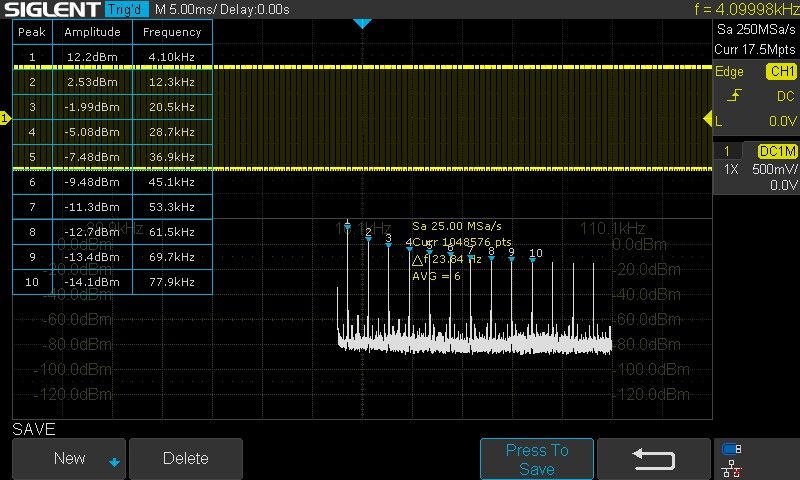Click the Trig'd status indicator
Screen dimensions: 800x480
click(x=127, y=9)
